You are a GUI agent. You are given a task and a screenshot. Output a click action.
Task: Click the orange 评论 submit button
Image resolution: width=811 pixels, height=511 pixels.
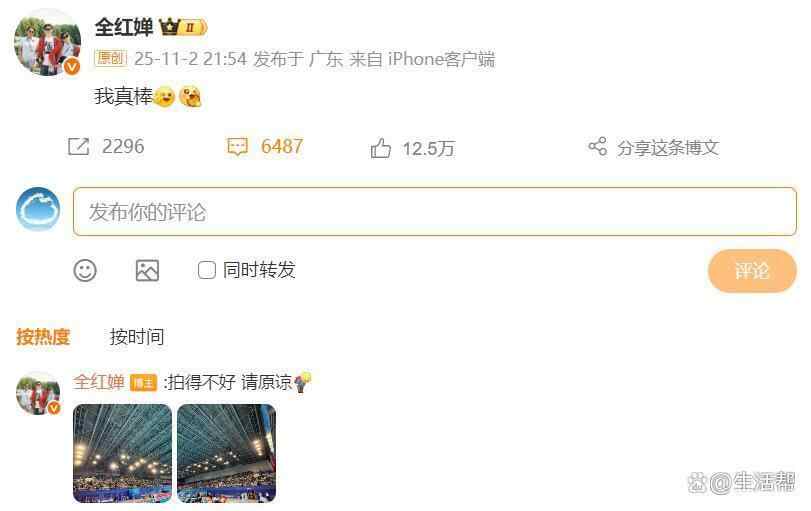tap(752, 271)
